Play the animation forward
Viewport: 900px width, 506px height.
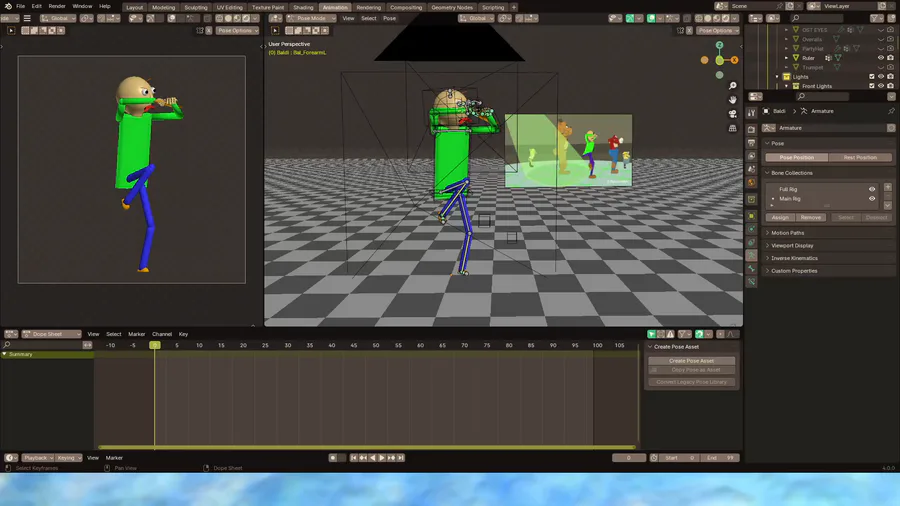point(382,458)
